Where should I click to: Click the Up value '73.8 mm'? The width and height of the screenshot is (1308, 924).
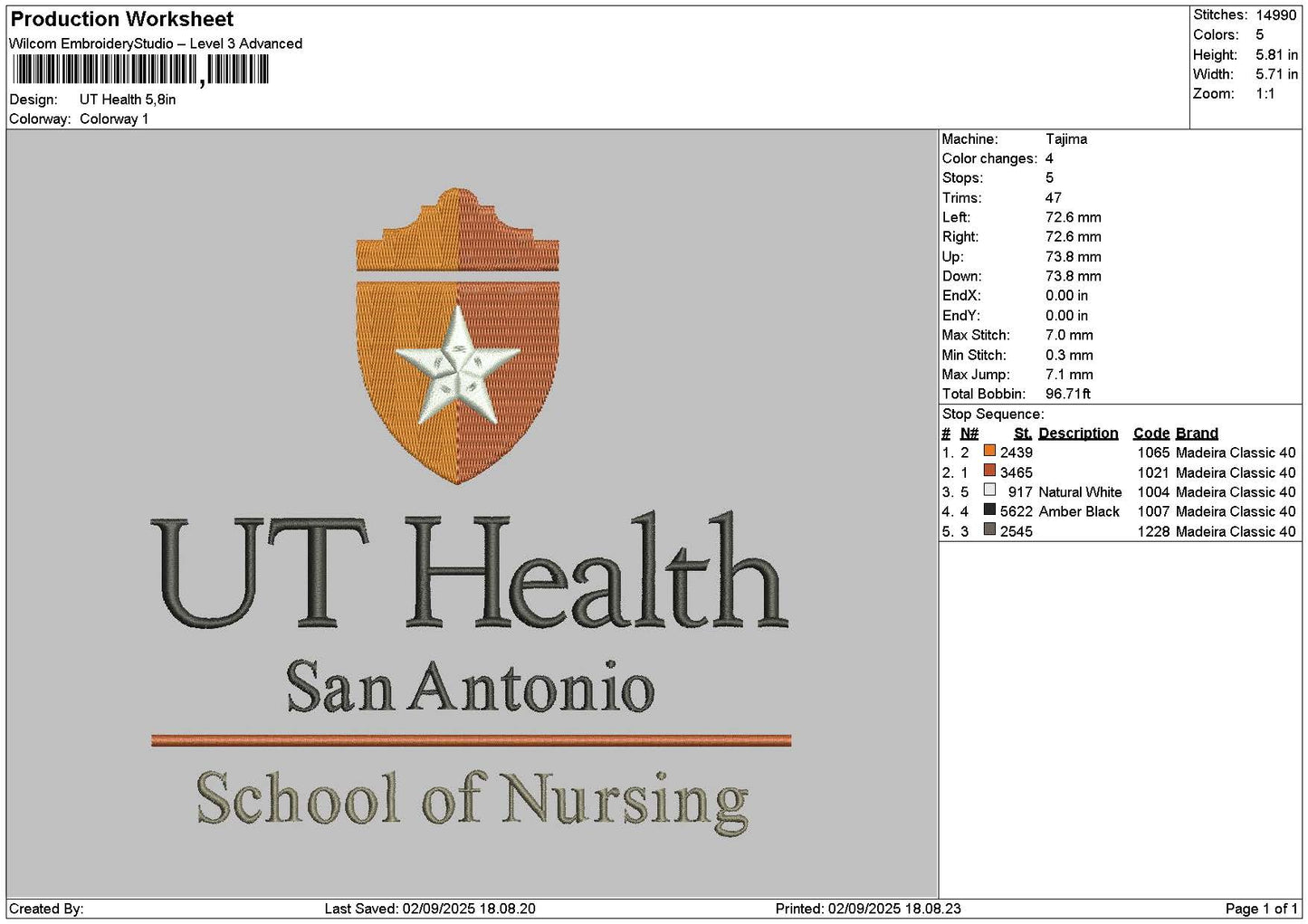[x=1074, y=257]
